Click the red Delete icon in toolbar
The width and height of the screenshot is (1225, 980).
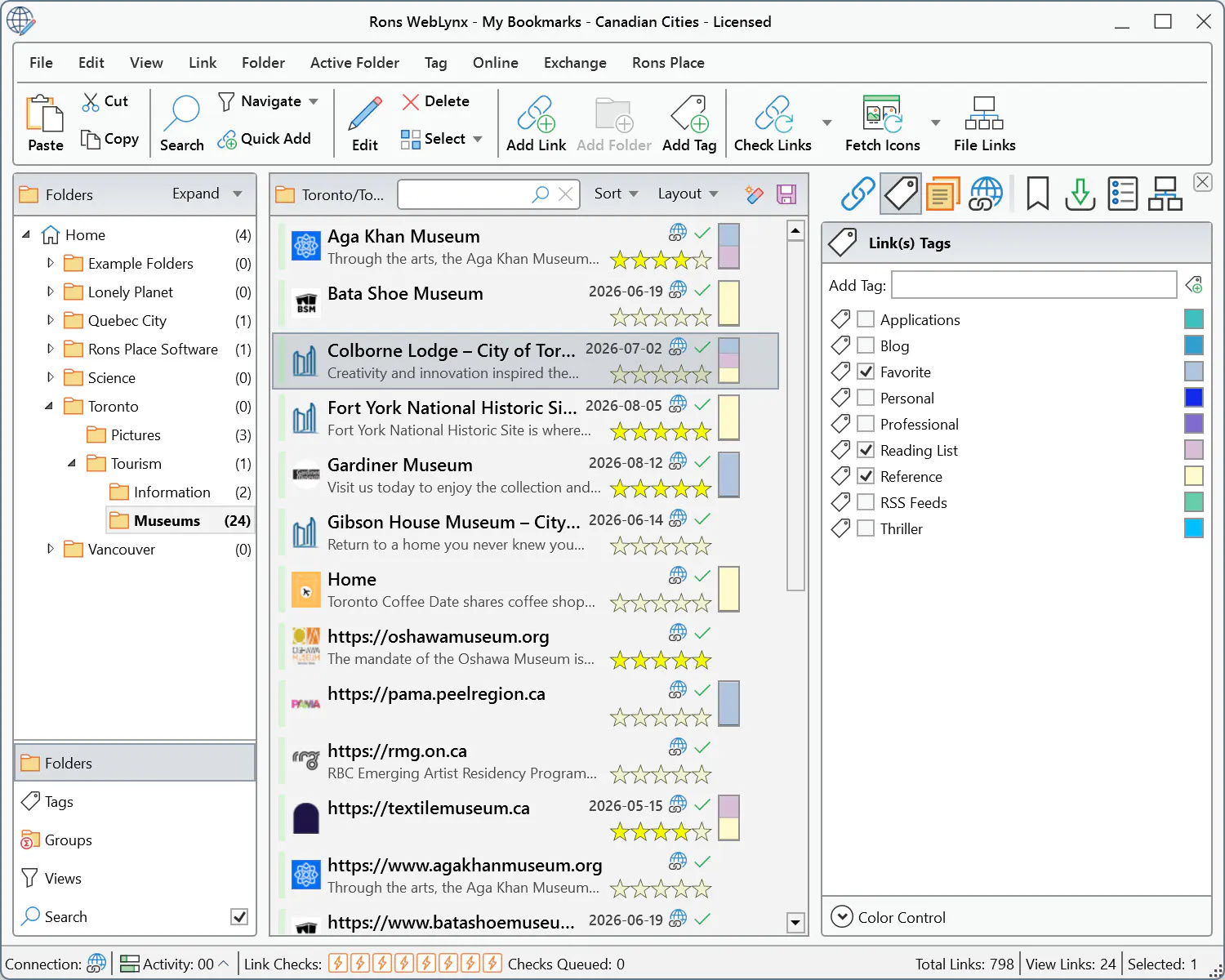[x=410, y=101]
